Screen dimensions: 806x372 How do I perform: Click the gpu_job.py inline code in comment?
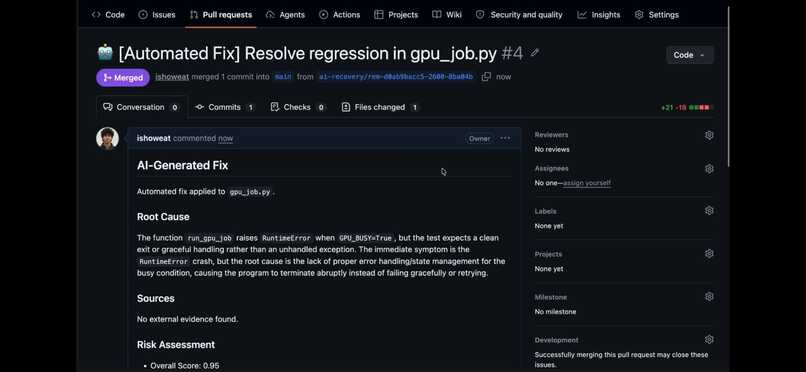tap(250, 192)
